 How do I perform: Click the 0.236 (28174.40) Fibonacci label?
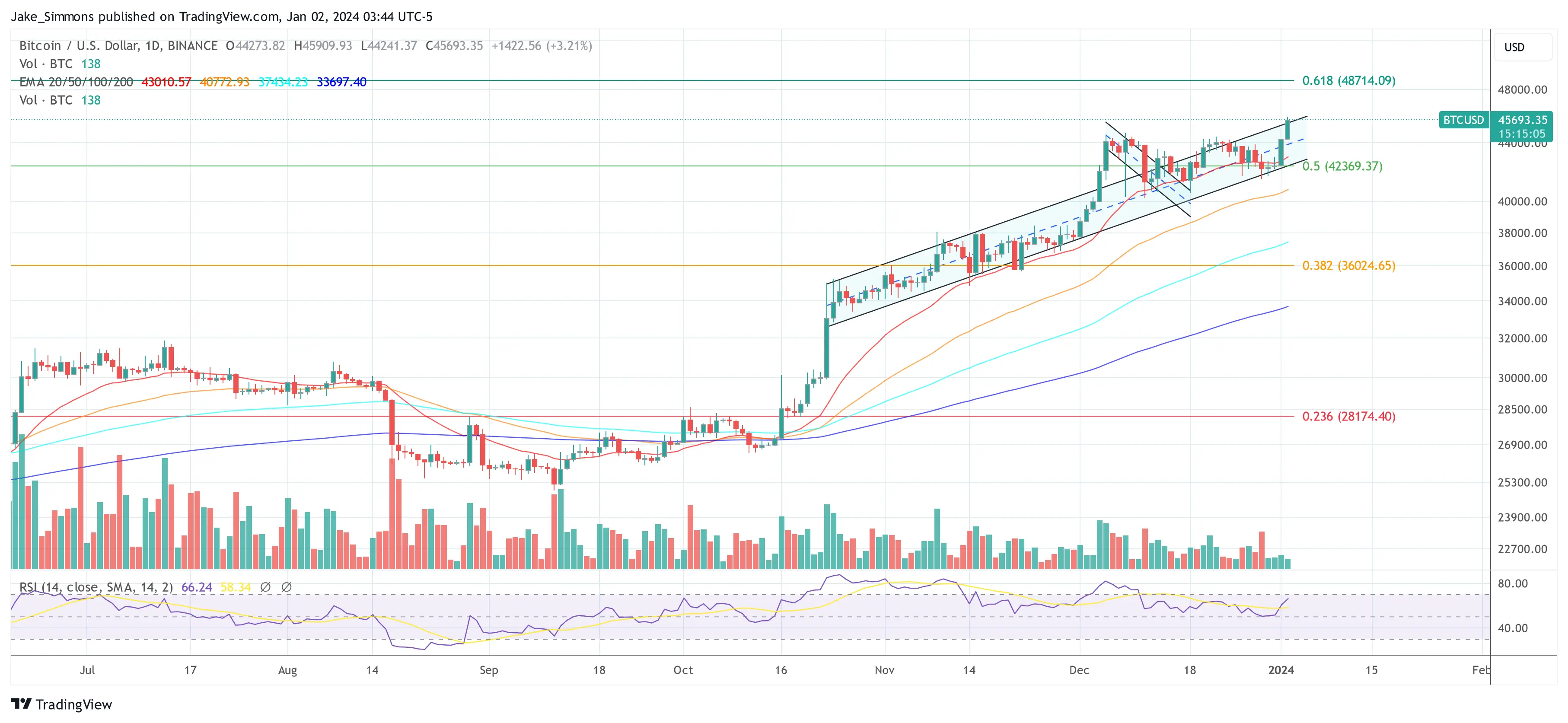[x=1348, y=416]
